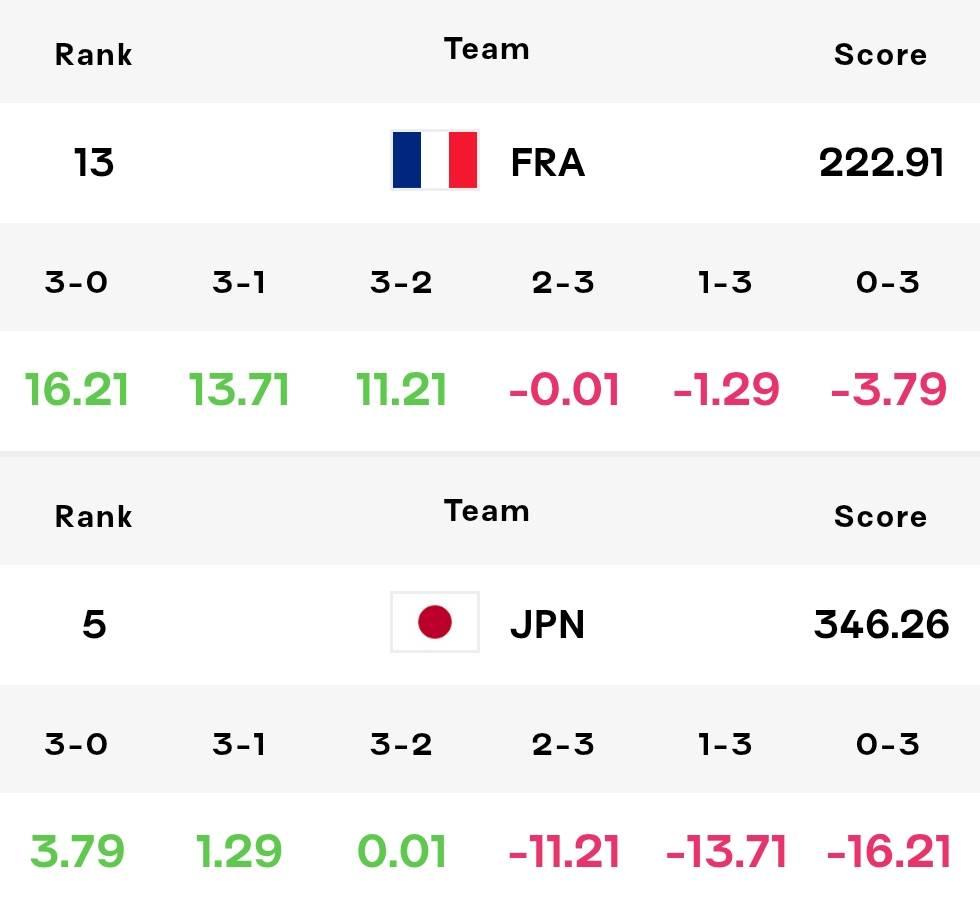Select the JPN team name
Image resolution: width=980 pixels, height=913 pixels.
[x=548, y=624]
